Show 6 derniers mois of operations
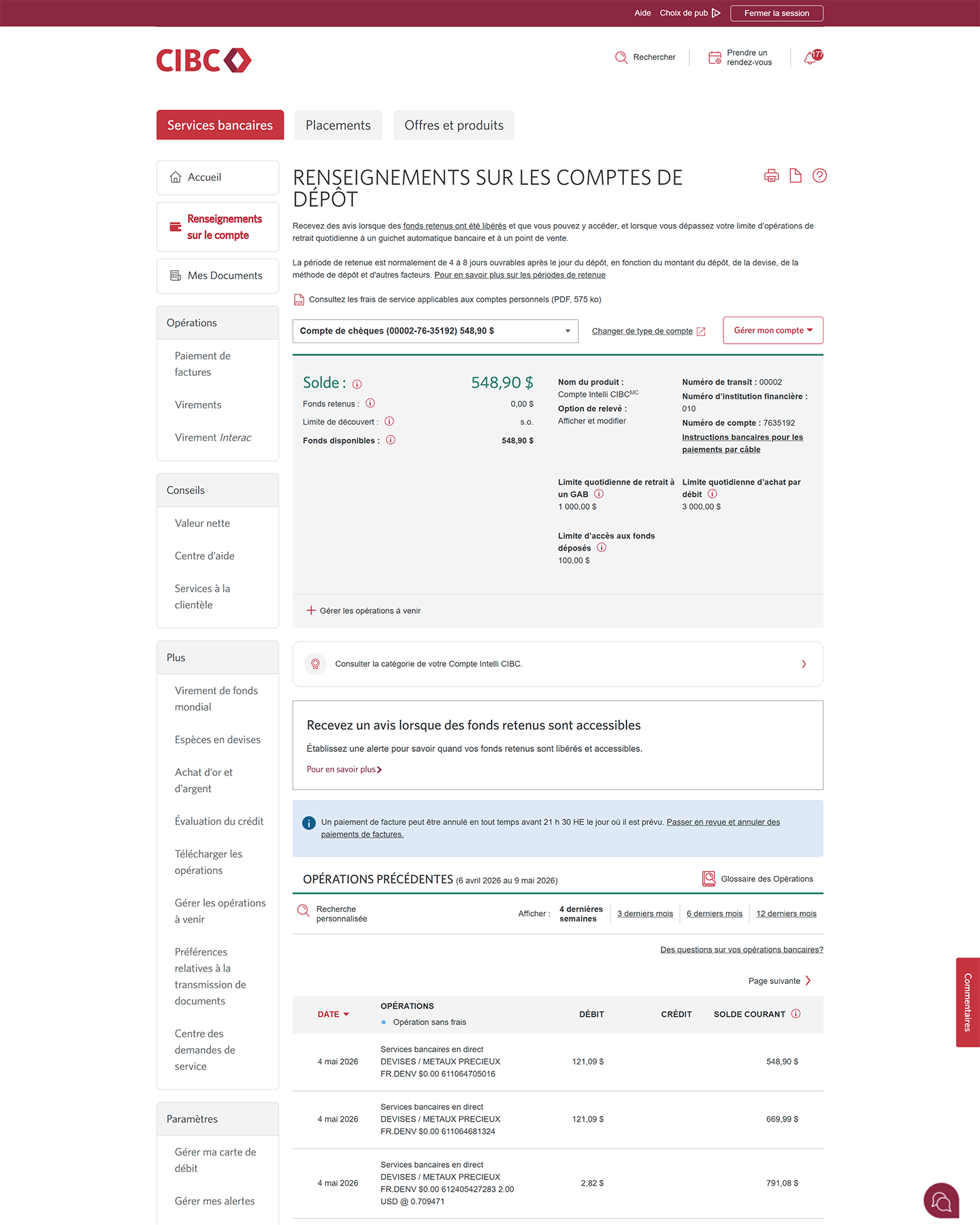The image size is (980, 1225). click(x=715, y=914)
